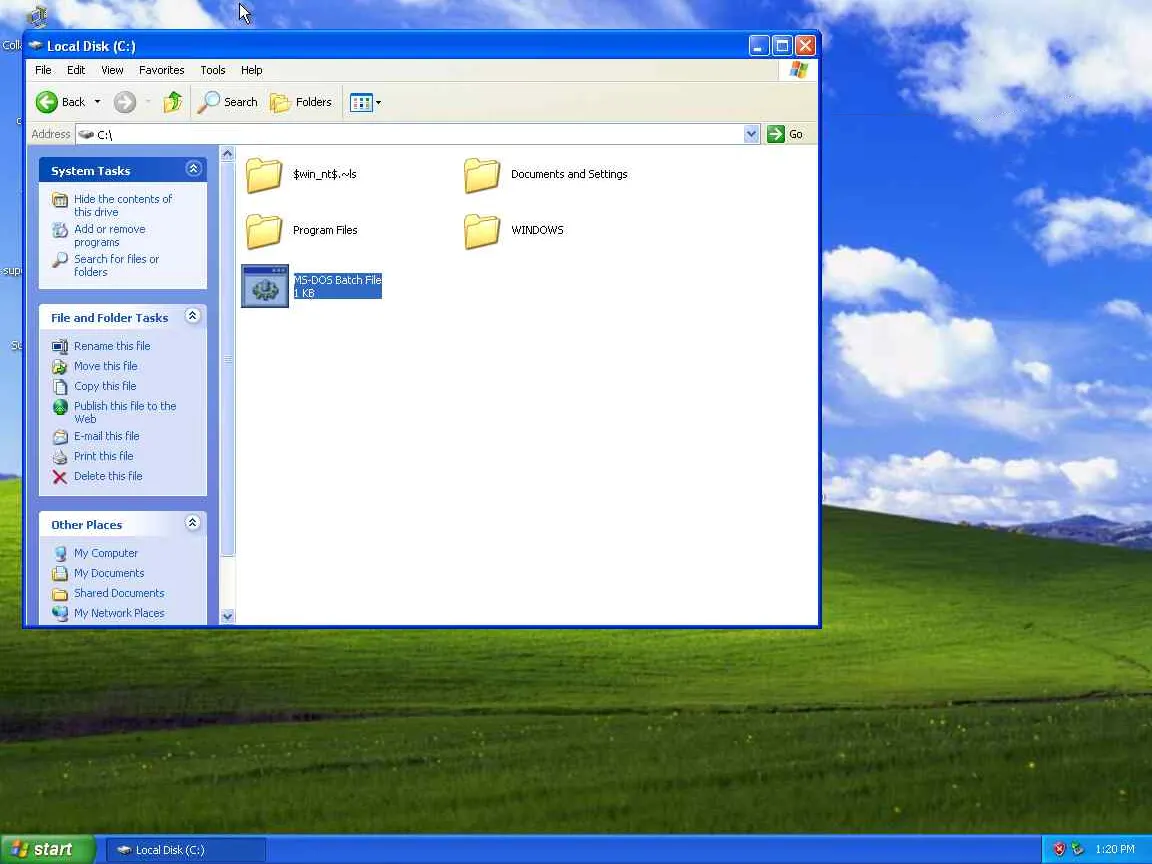Open the Back history dropdown arrow

click(97, 102)
